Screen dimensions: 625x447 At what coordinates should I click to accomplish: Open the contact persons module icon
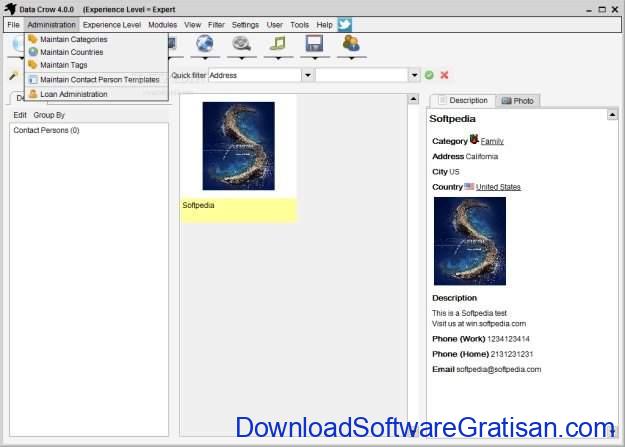point(351,44)
